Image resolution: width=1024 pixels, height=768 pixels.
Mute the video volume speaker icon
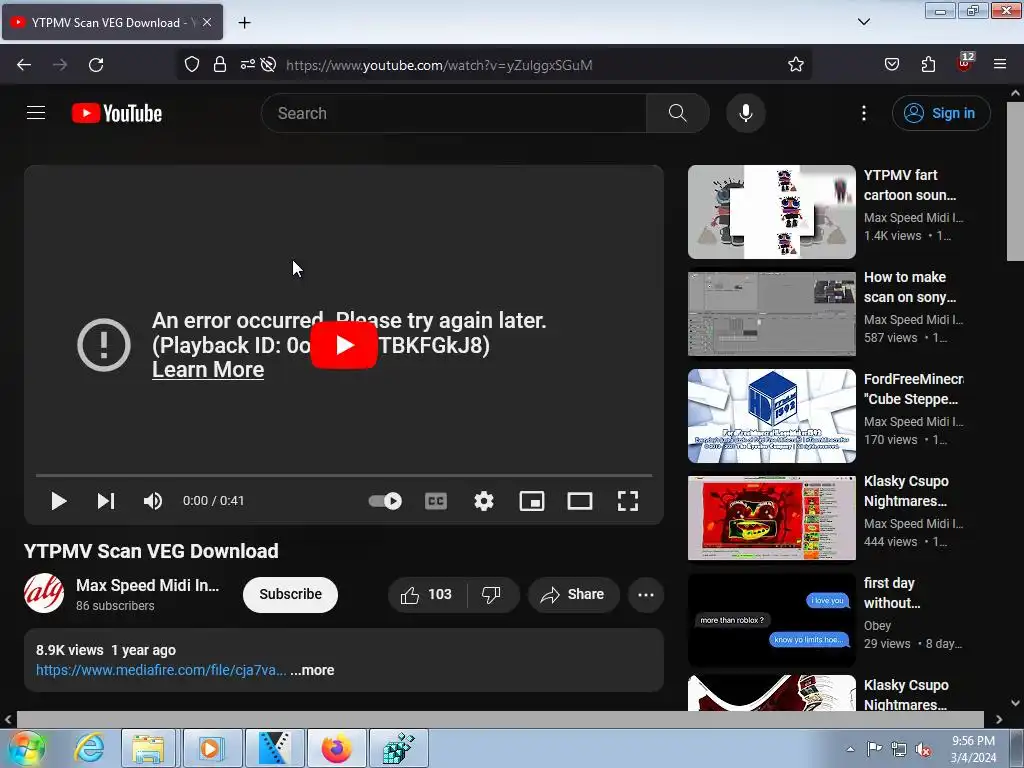coord(153,501)
